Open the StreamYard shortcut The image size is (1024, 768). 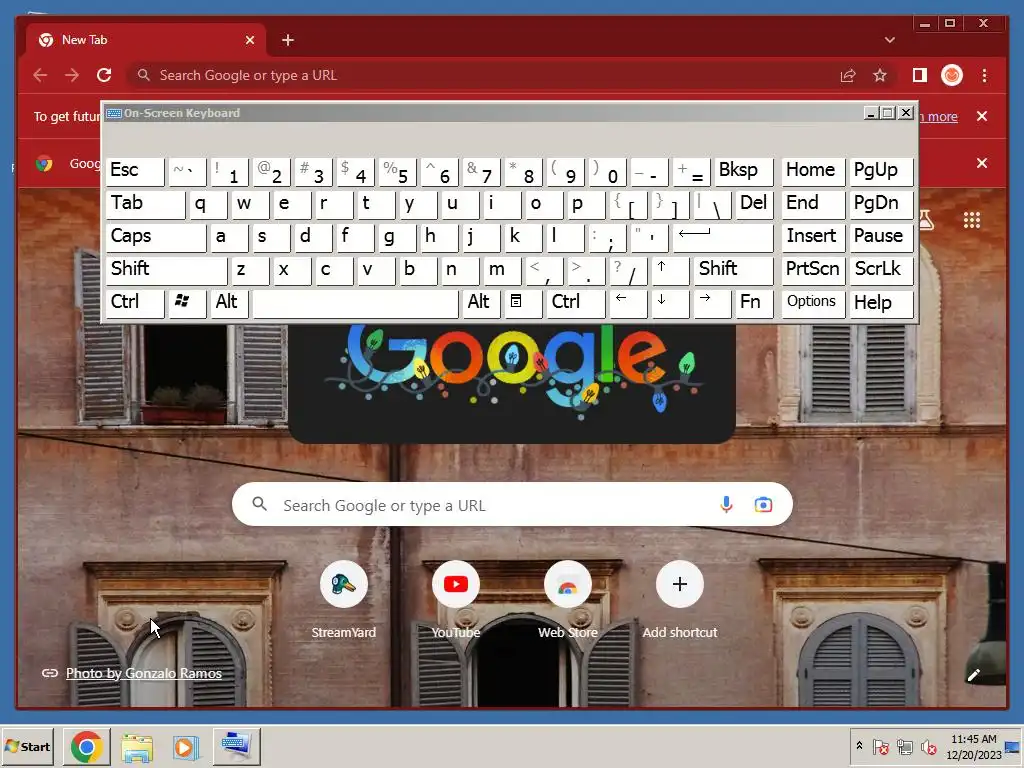pos(344,600)
